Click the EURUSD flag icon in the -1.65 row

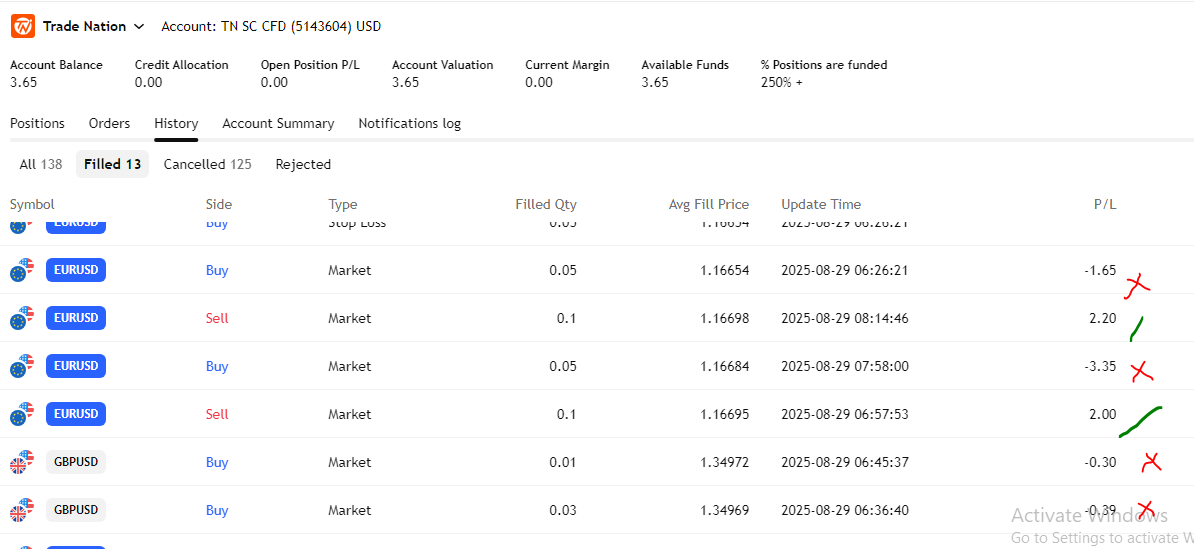coord(21,270)
